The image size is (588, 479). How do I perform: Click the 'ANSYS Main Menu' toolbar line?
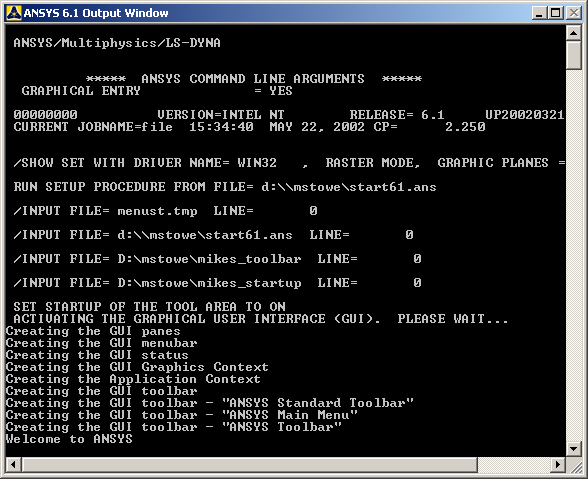(182, 415)
